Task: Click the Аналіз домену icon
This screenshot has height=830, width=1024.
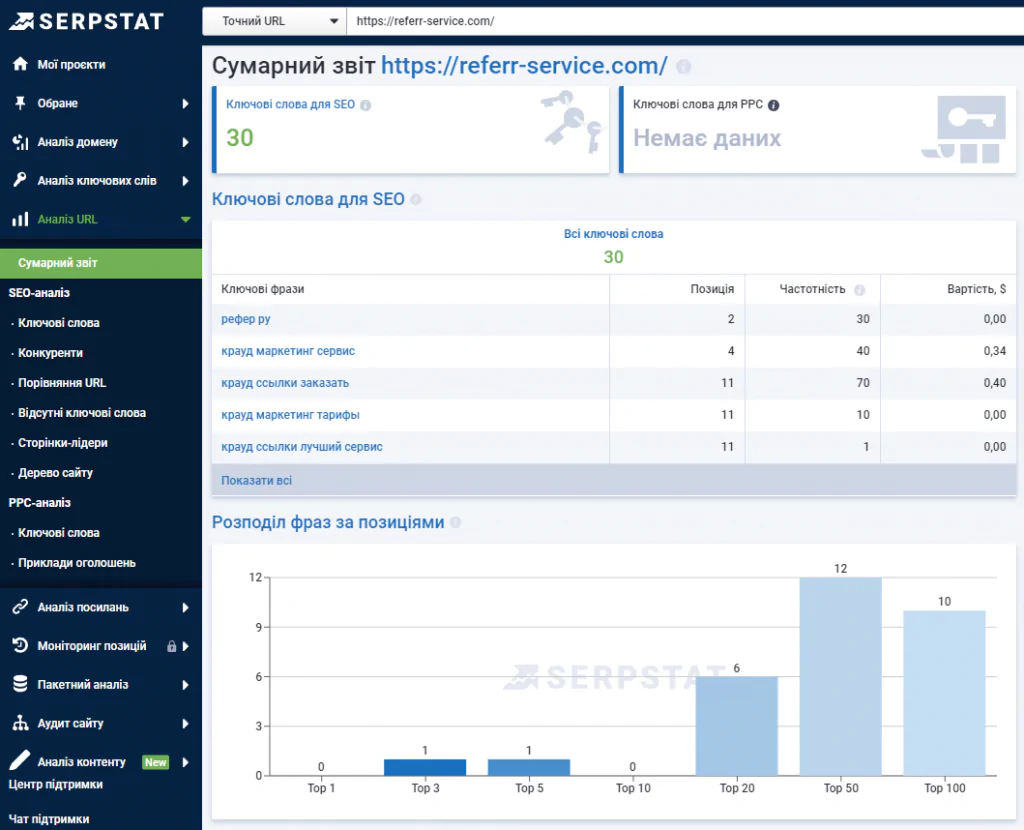Action: (x=20, y=142)
